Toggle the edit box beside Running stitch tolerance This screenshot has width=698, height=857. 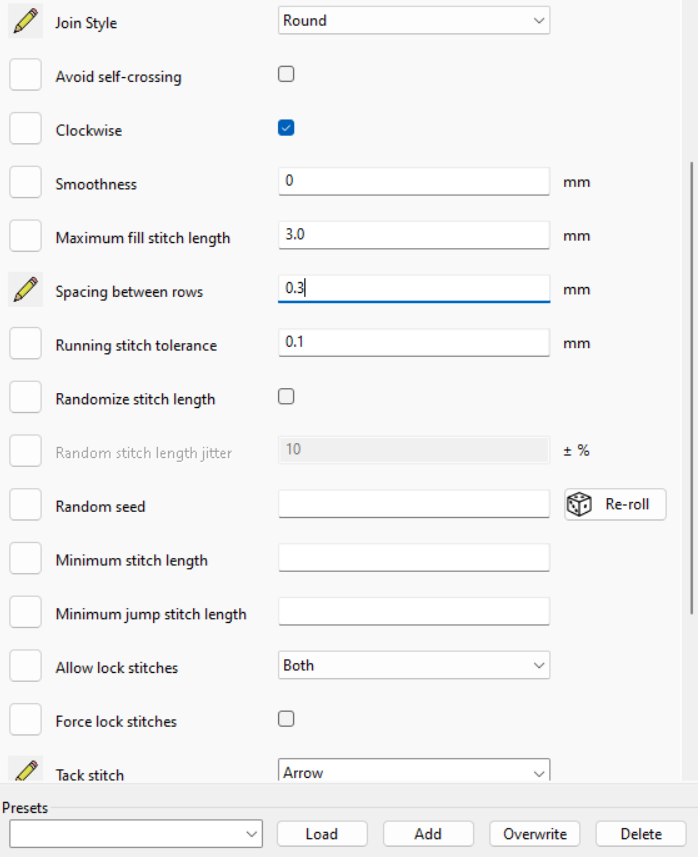25,344
